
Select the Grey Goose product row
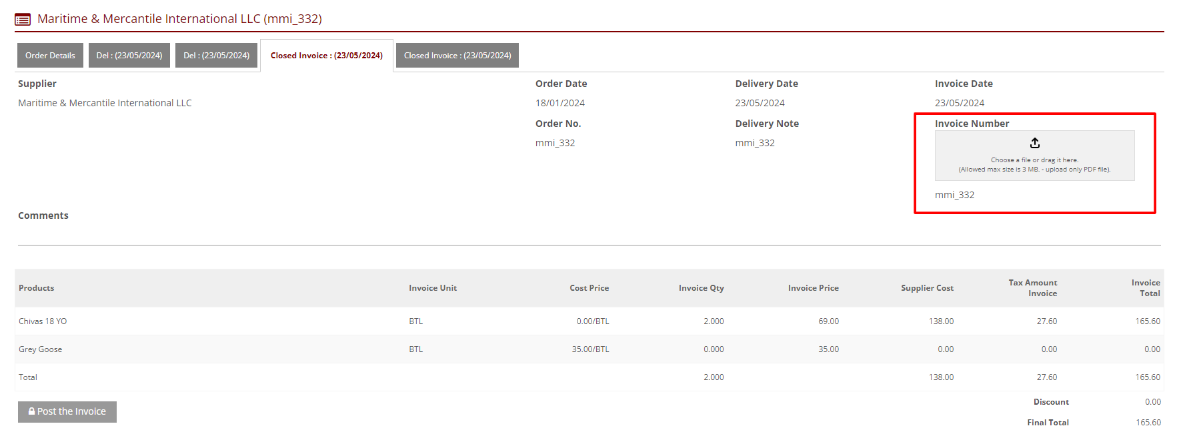coord(40,349)
